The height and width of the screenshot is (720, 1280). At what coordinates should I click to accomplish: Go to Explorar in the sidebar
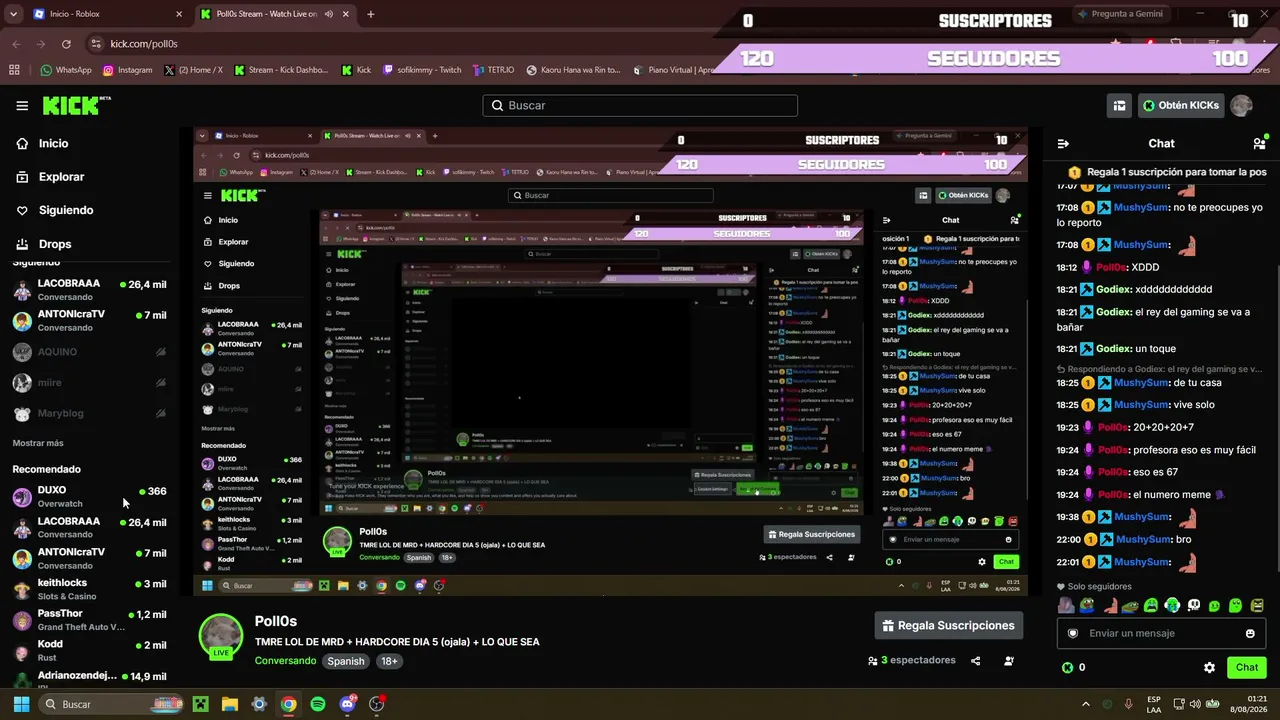[61, 176]
